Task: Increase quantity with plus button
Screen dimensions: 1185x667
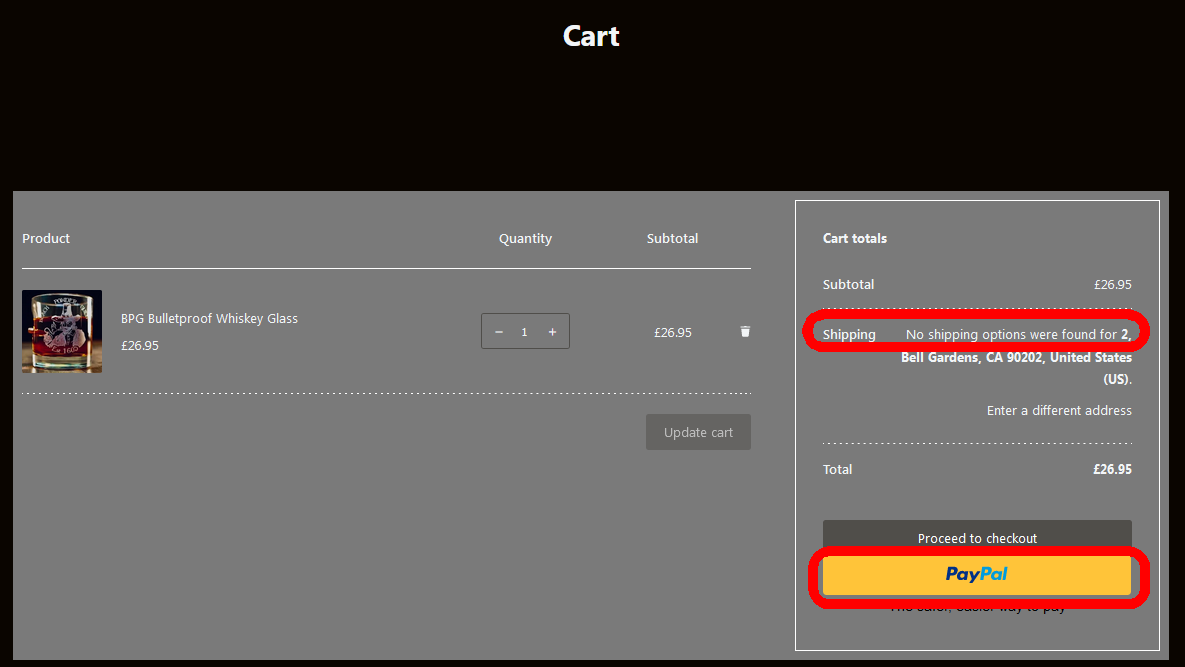Action: [552, 332]
